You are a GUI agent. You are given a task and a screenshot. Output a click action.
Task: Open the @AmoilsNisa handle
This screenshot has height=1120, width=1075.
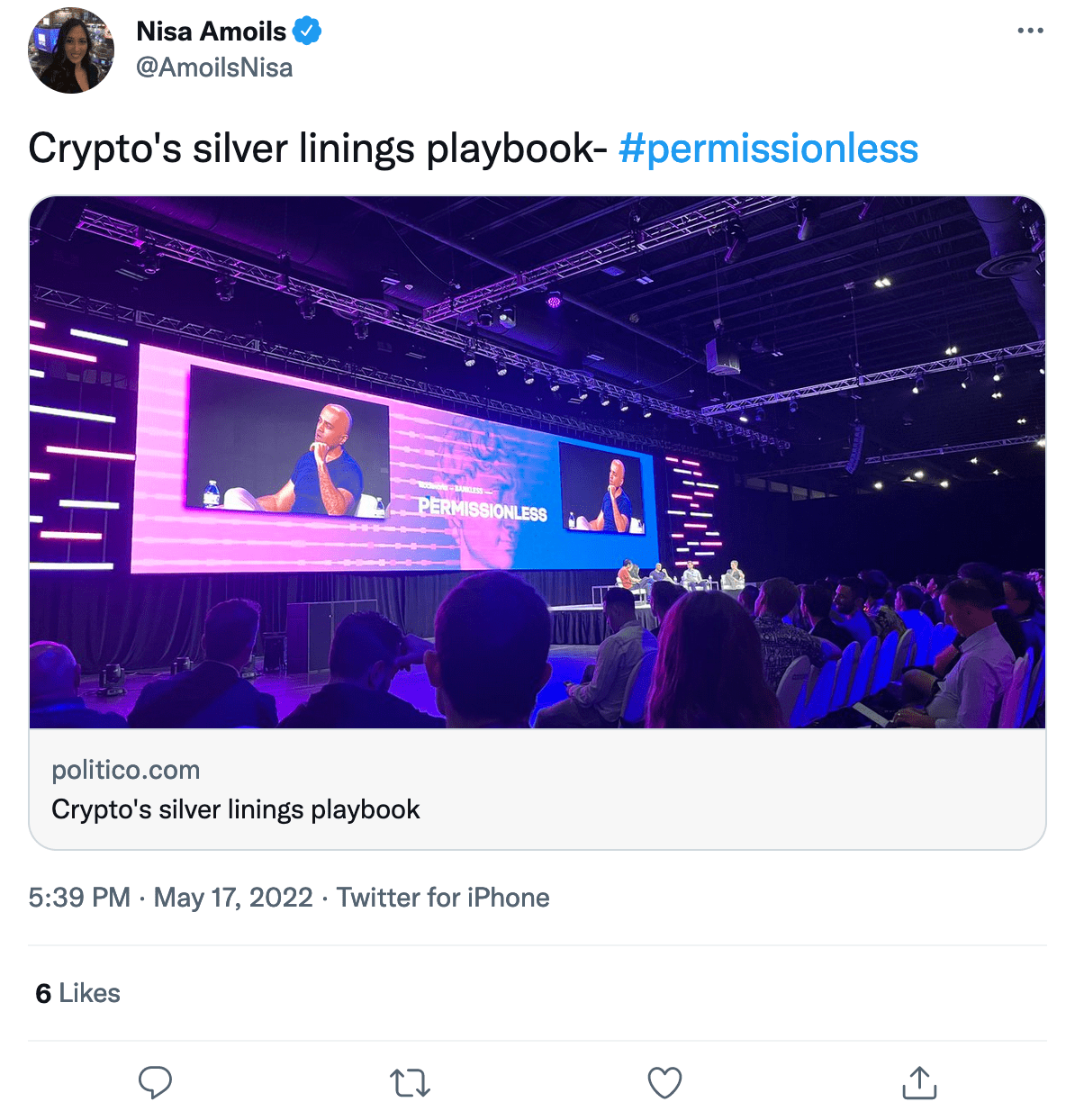click(214, 68)
